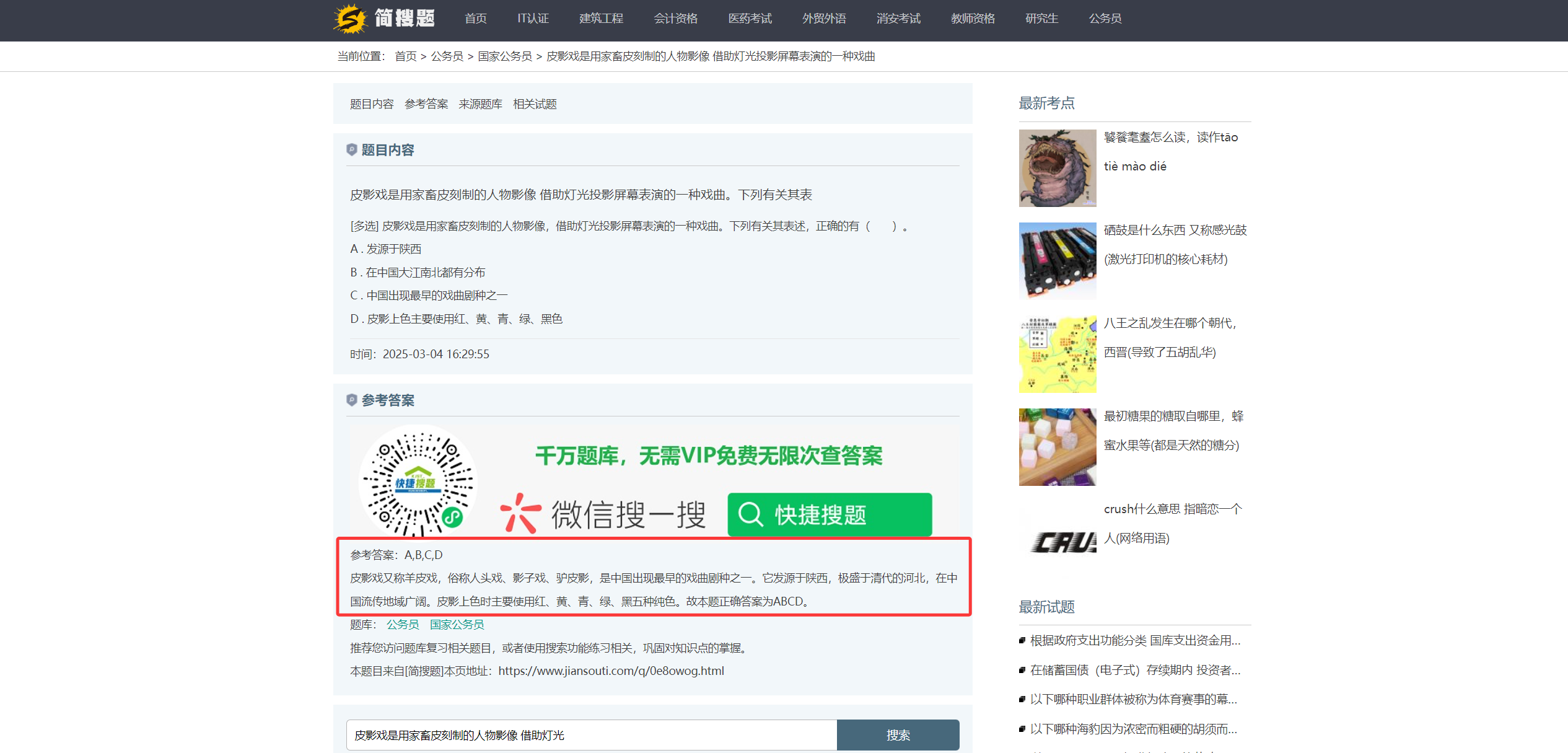Switch to the 相关试题 tab
This screenshot has width=1568, height=753.
[535, 103]
